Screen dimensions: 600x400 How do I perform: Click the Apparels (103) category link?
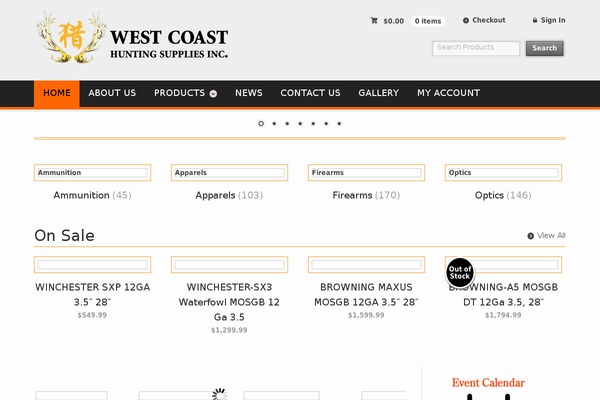click(x=229, y=195)
